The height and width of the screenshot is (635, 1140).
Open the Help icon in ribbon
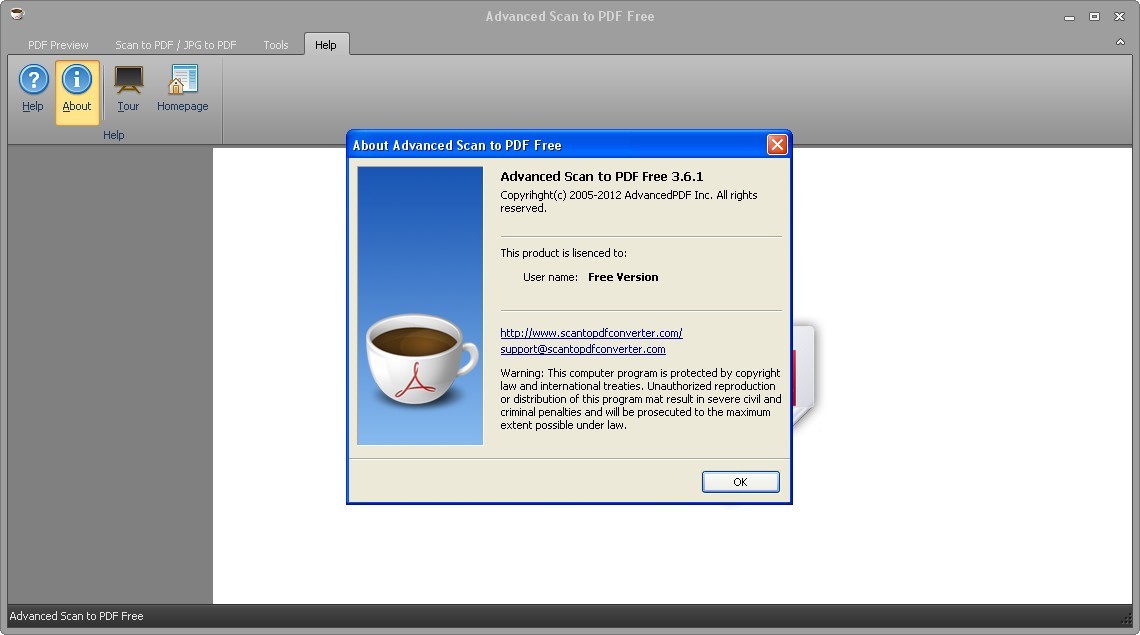(33, 89)
